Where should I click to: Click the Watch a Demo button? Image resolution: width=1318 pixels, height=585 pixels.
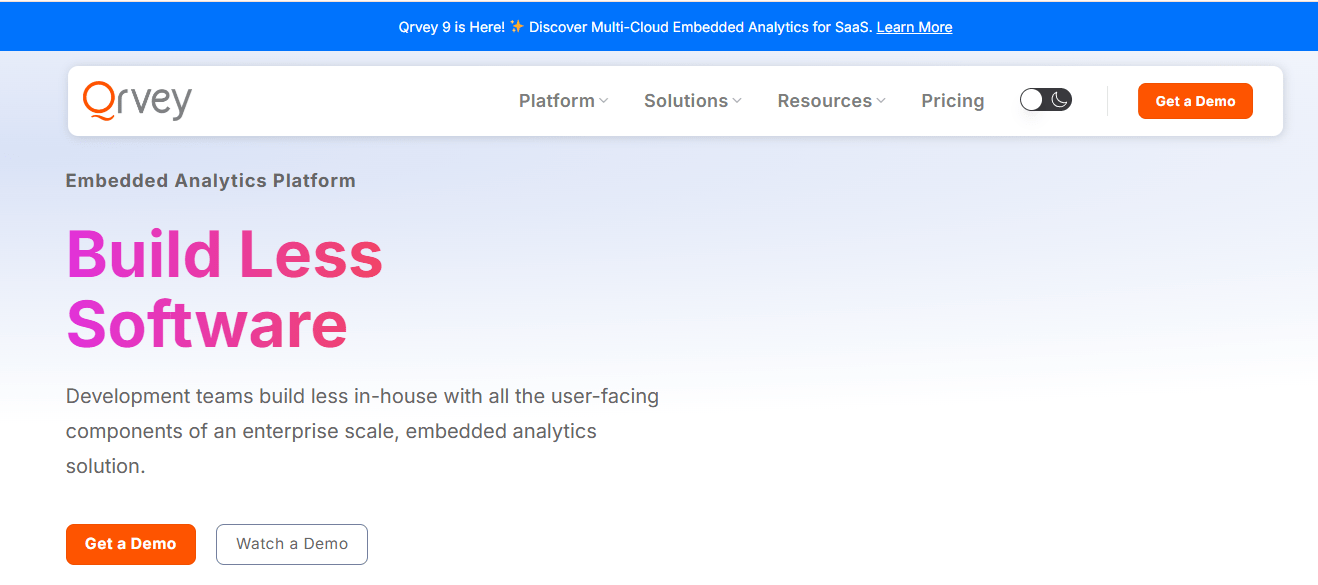[x=292, y=544]
